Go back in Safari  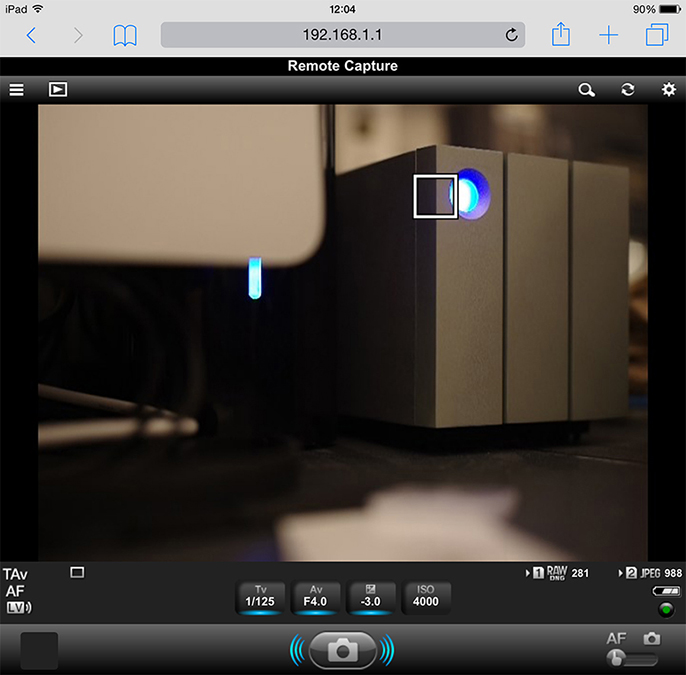(31, 35)
